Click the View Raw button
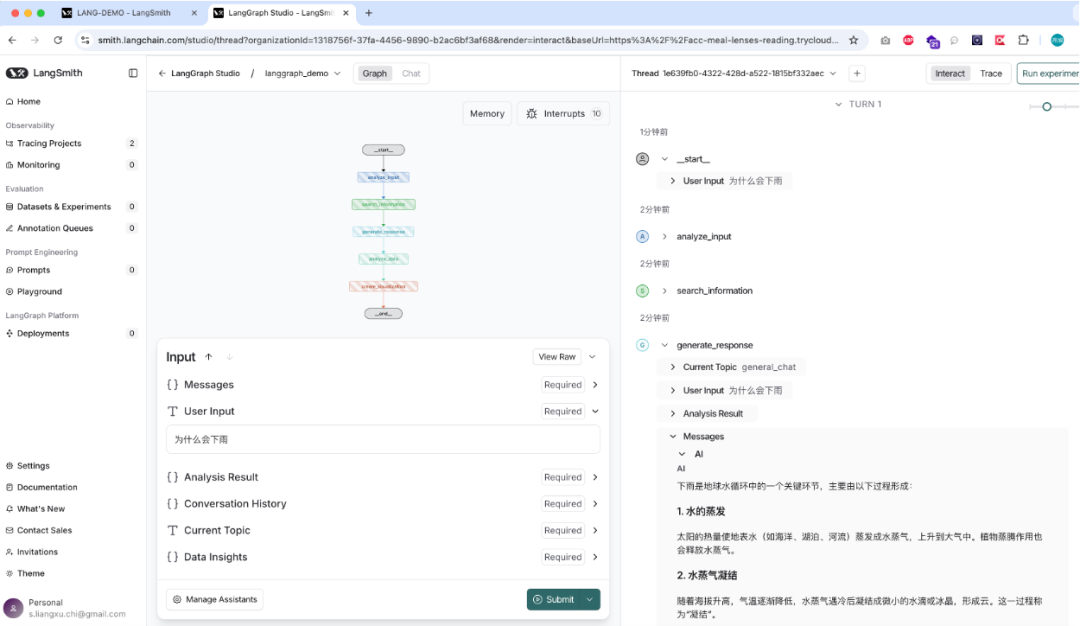This screenshot has width=1080, height=626. tap(557, 357)
